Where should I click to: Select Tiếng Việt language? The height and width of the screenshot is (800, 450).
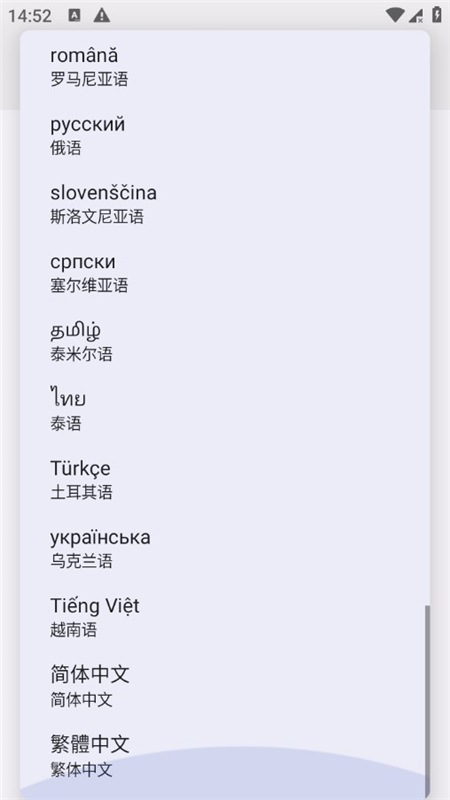225,617
